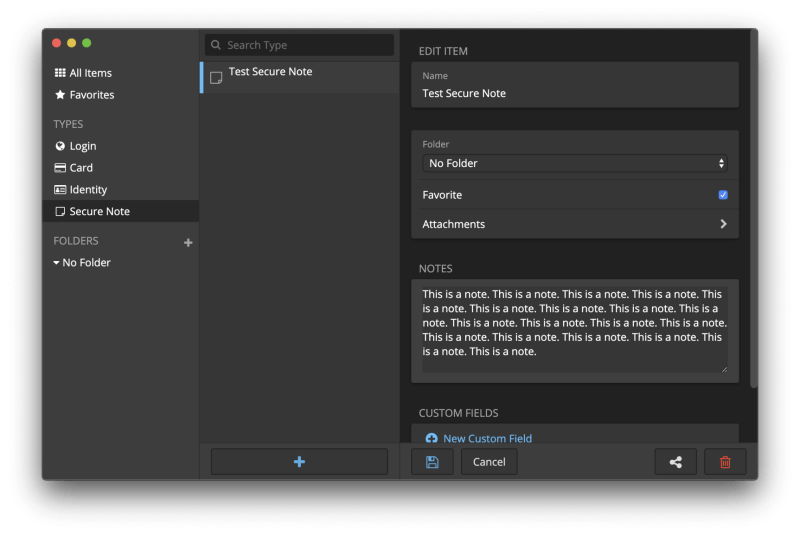Screen dimensions: 800x536
Task: Filter by Login type
Action: click(x=76, y=146)
